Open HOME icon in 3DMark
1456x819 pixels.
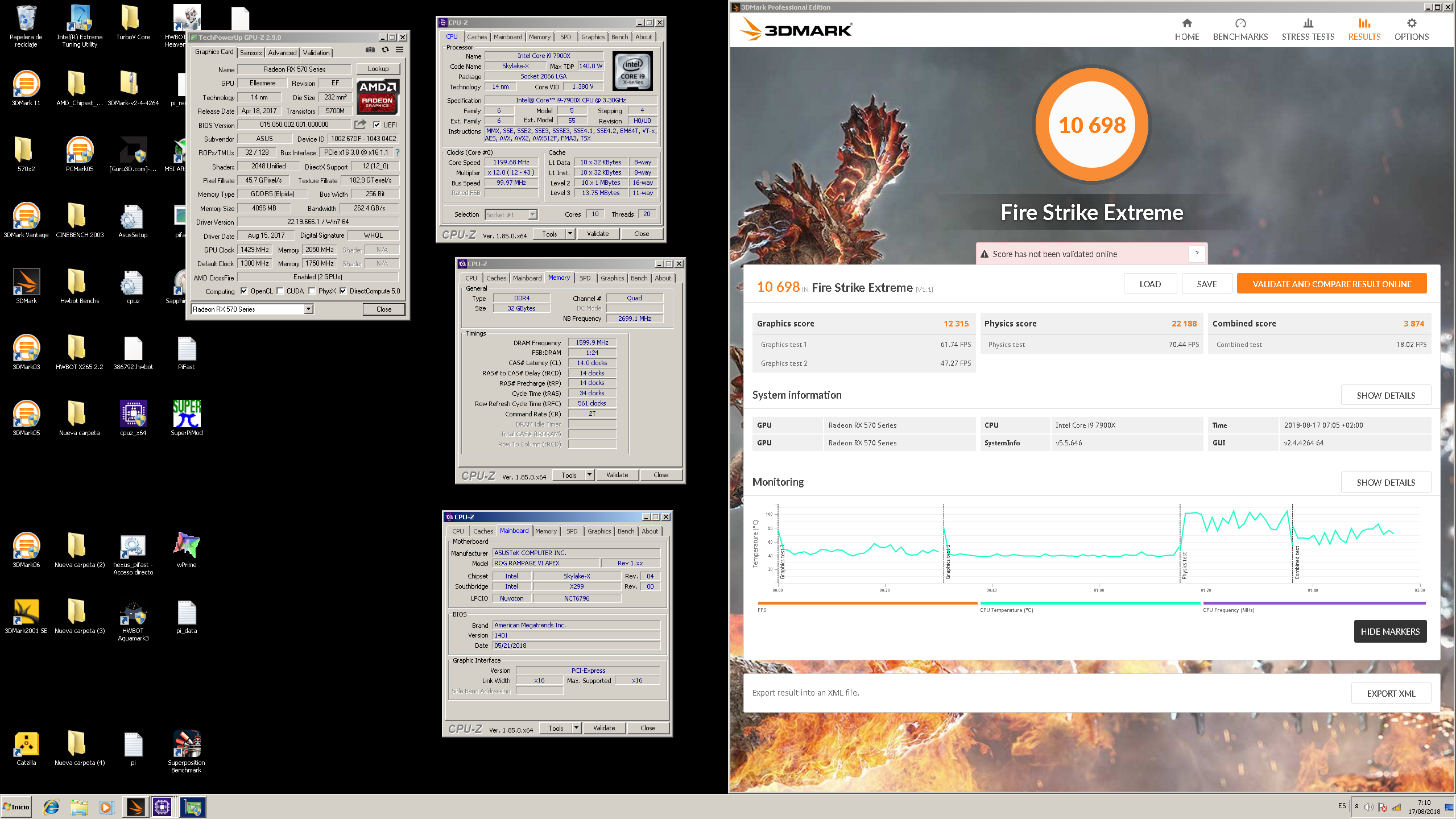pos(1187,23)
